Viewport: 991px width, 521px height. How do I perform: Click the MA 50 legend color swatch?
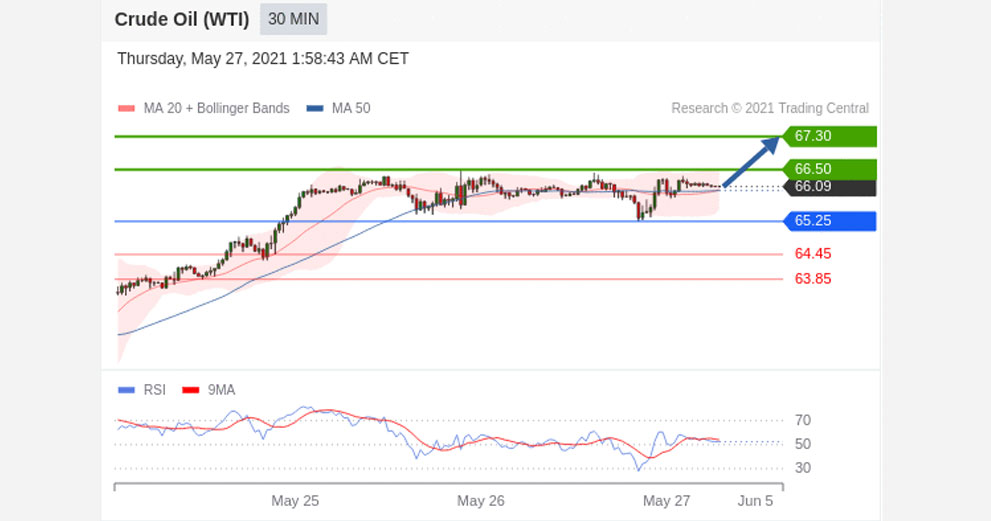click(315, 109)
